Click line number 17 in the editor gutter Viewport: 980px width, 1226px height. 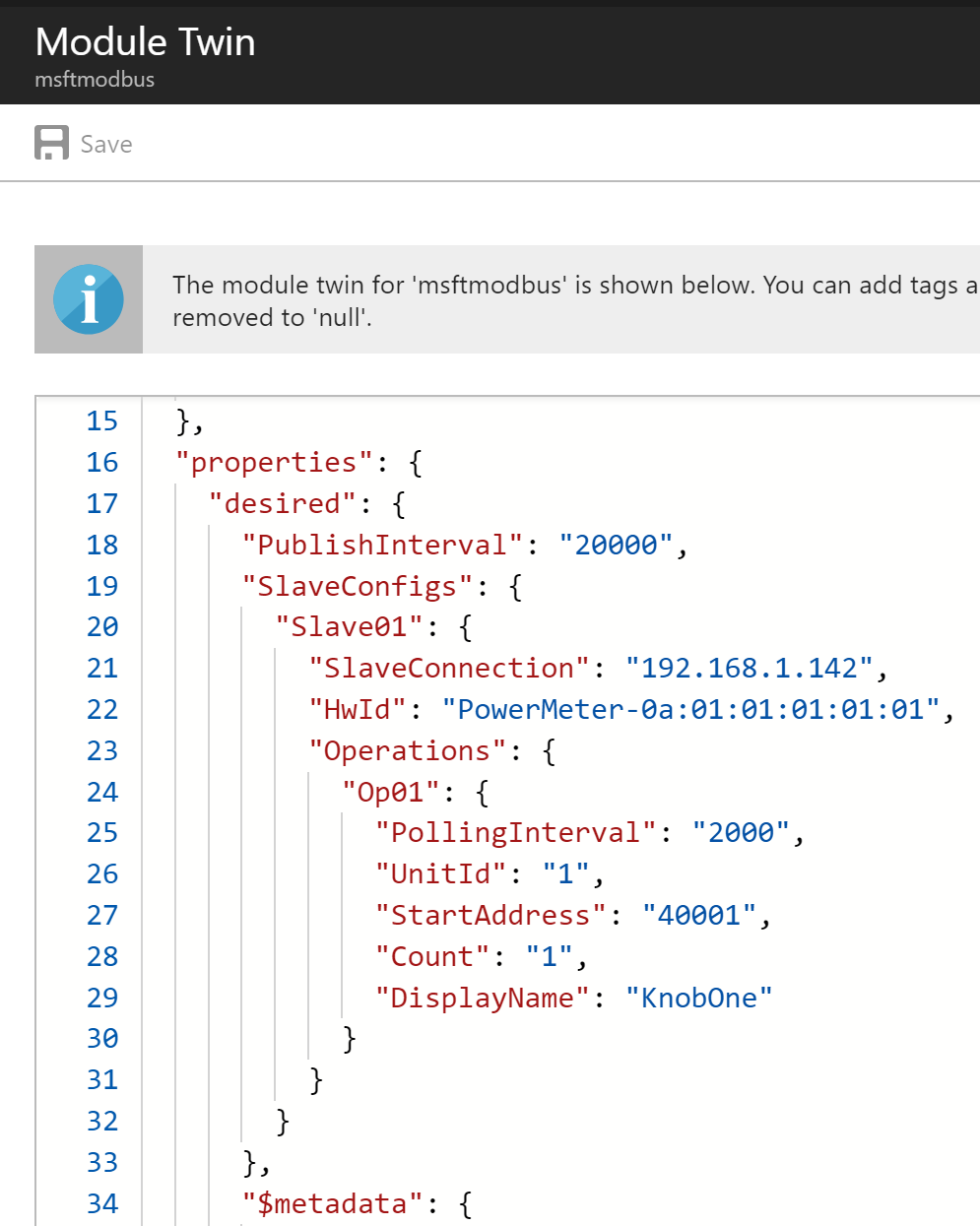point(101,503)
